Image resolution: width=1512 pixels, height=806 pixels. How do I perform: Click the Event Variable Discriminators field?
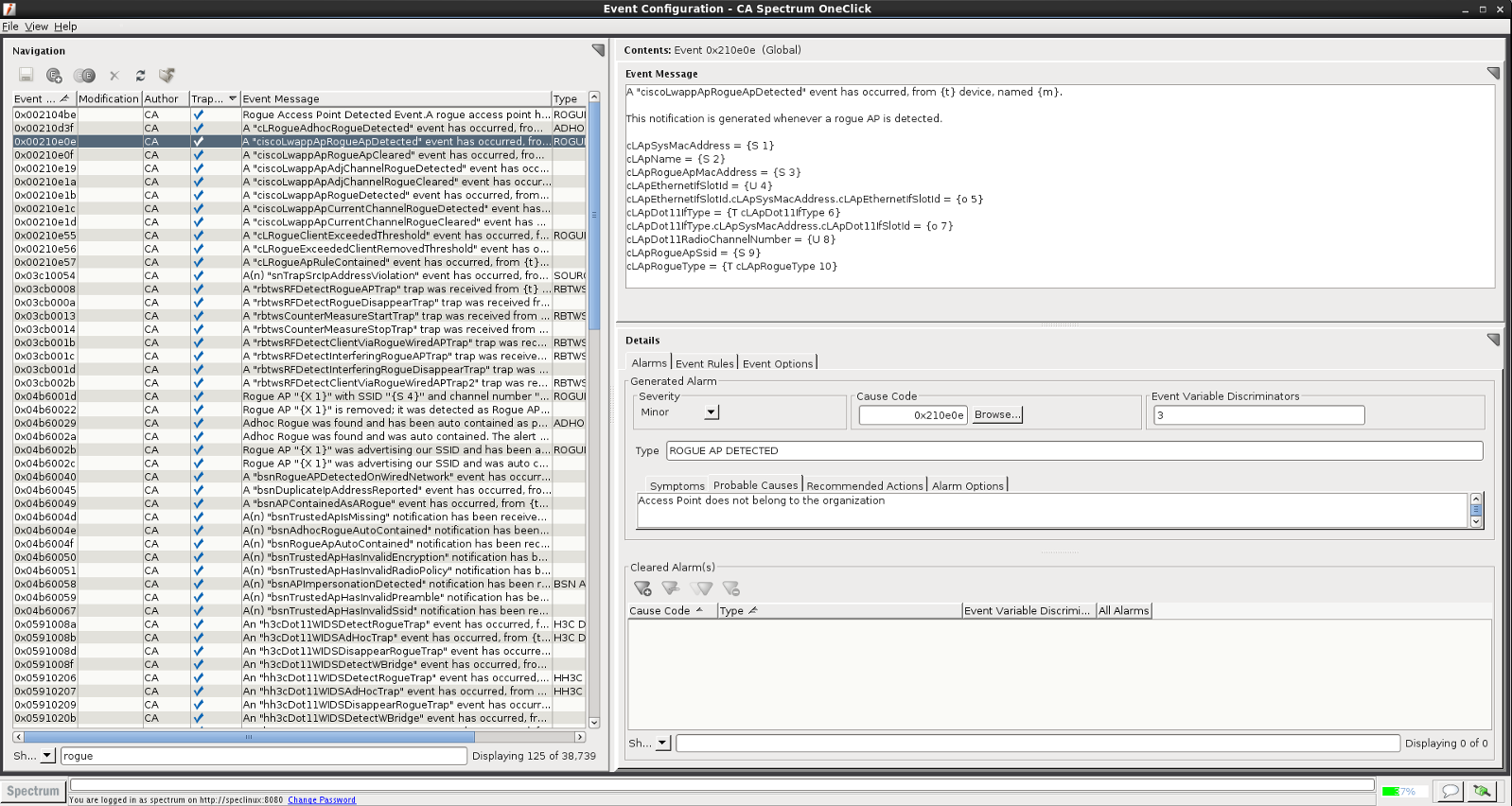(x=1258, y=415)
